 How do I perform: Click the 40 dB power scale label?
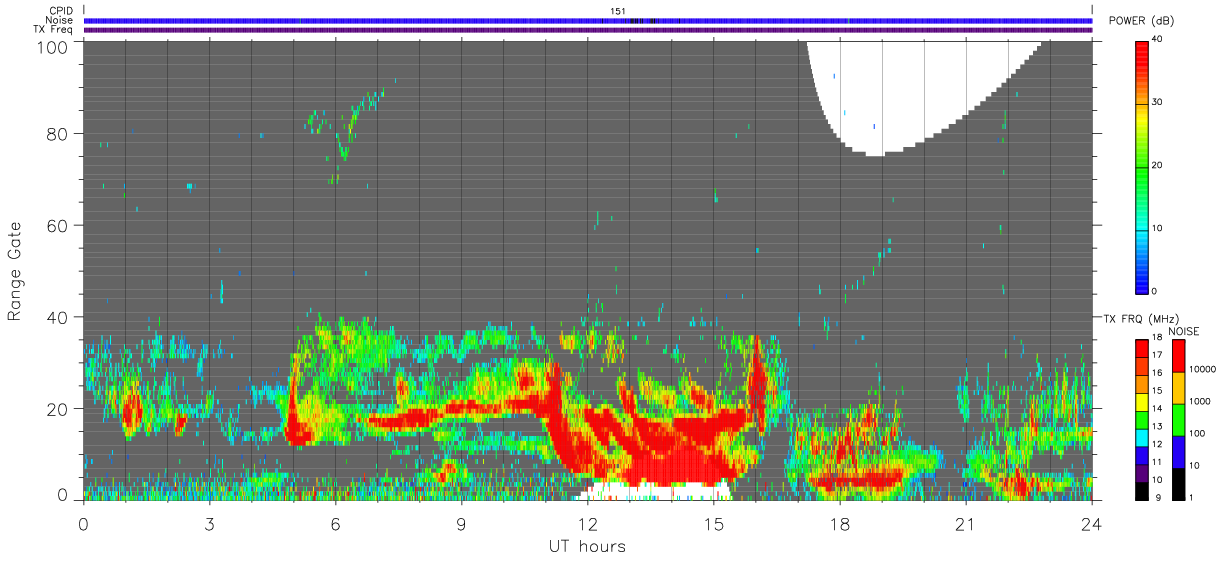[1157, 40]
